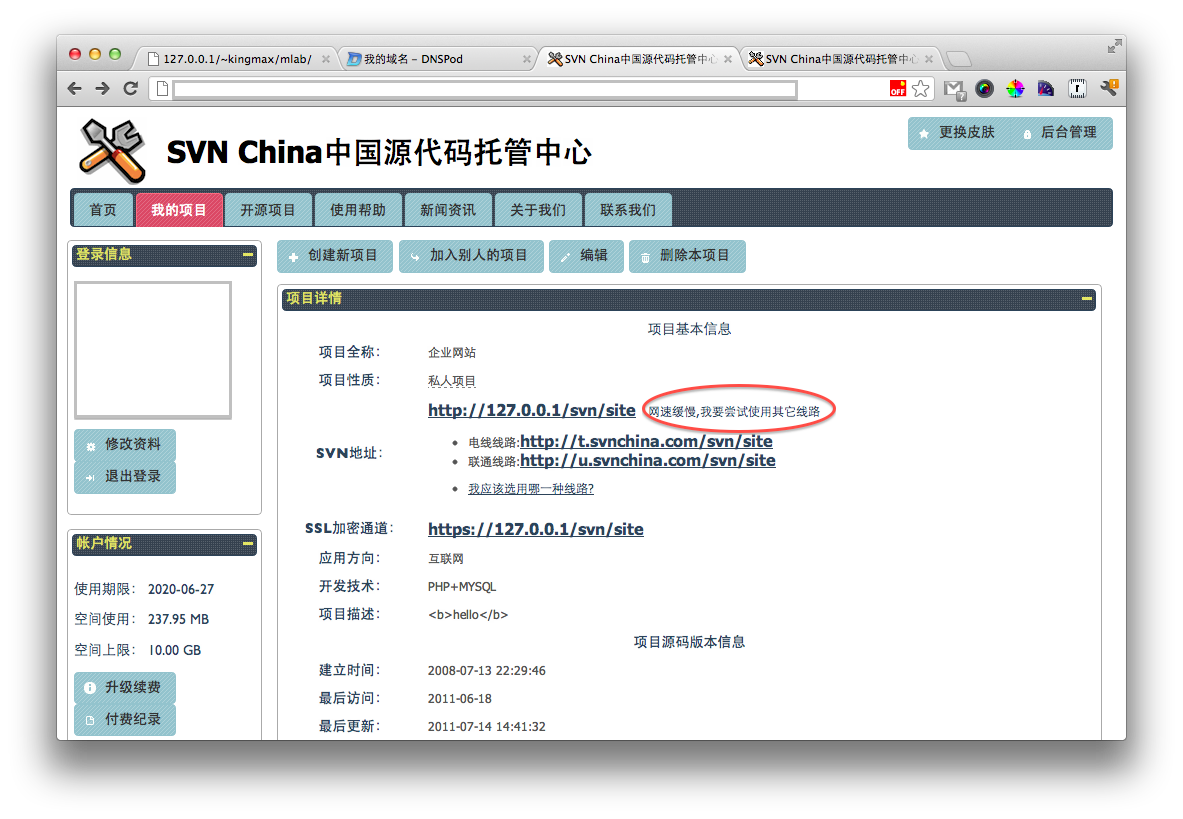
Task: Click the browser address bar field
Action: (x=485, y=90)
